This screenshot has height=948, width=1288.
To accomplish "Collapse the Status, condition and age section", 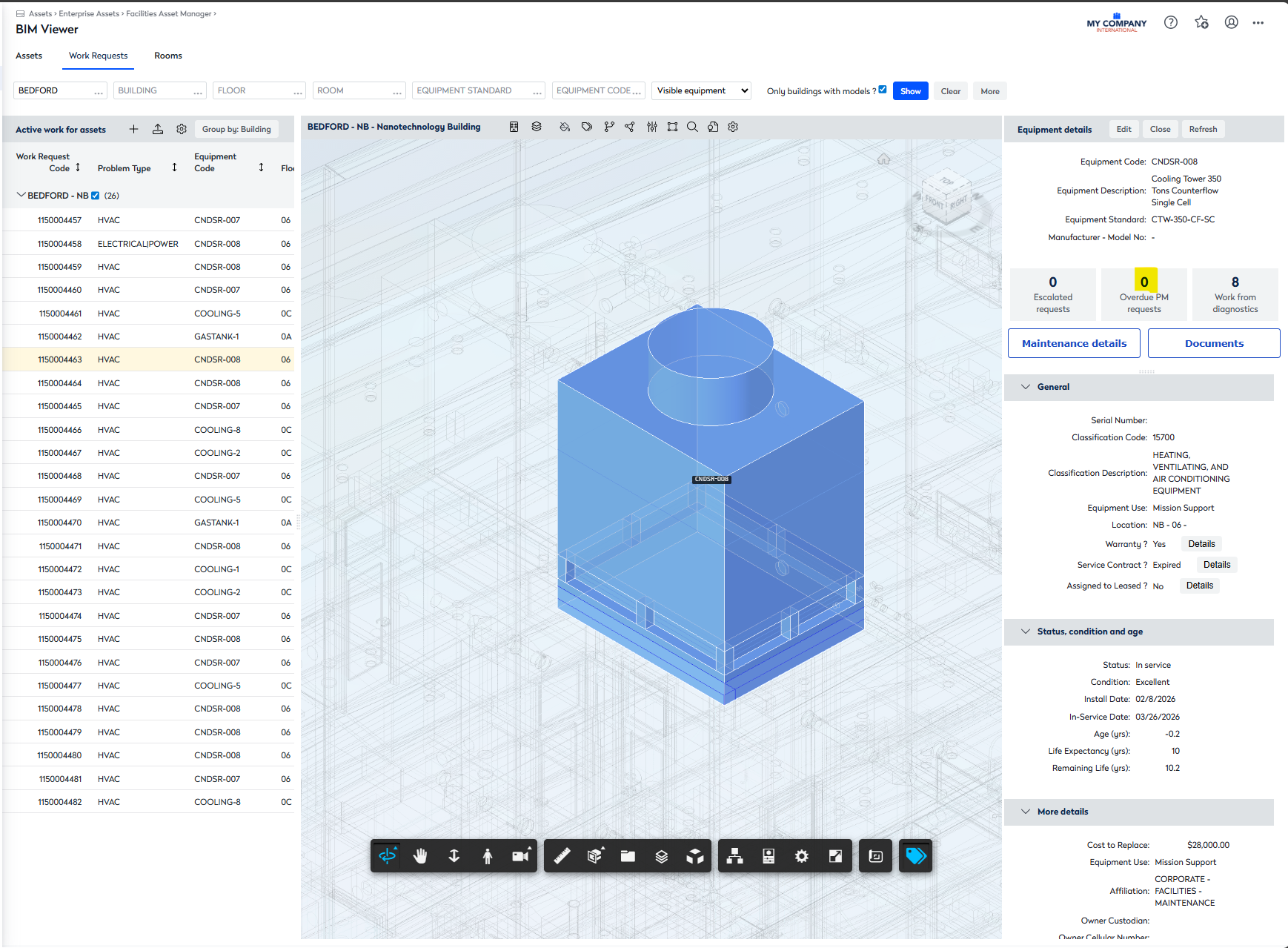I will click(x=1026, y=632).
